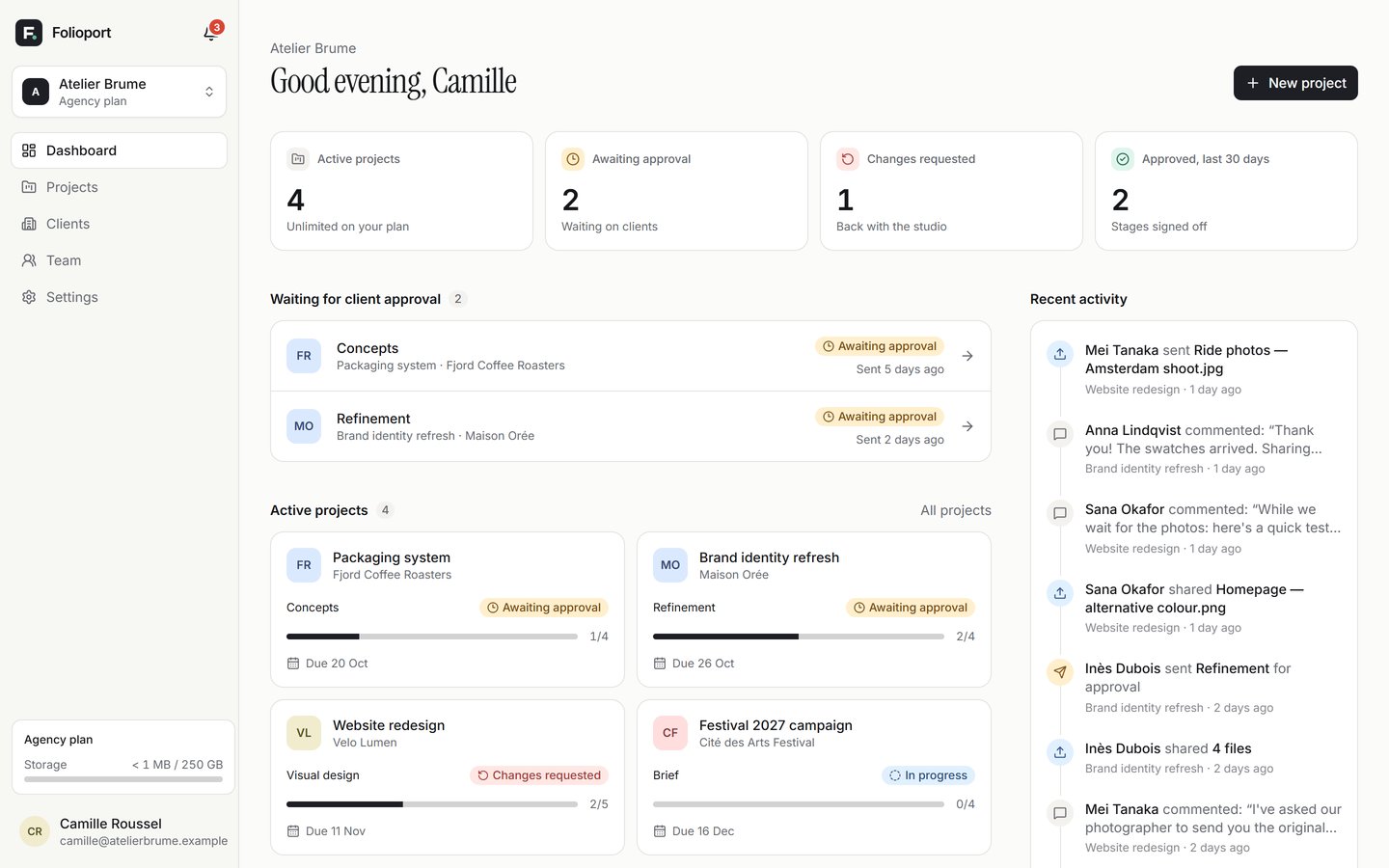Create a New project

pos(1295,83)
